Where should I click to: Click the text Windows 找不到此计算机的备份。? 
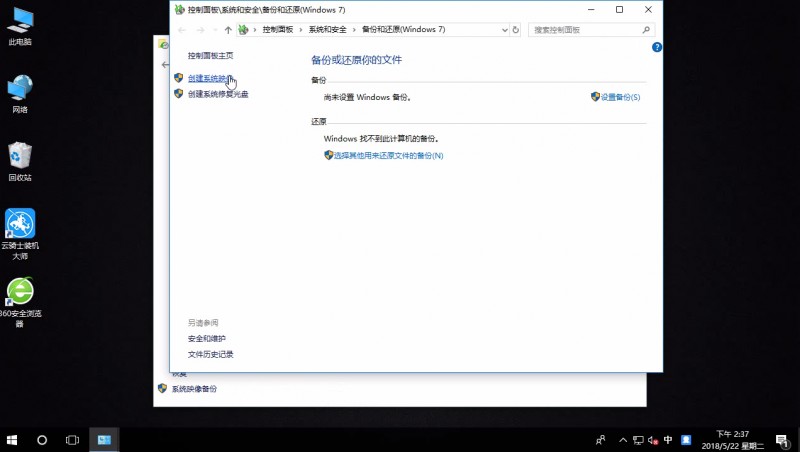[381, 139]
